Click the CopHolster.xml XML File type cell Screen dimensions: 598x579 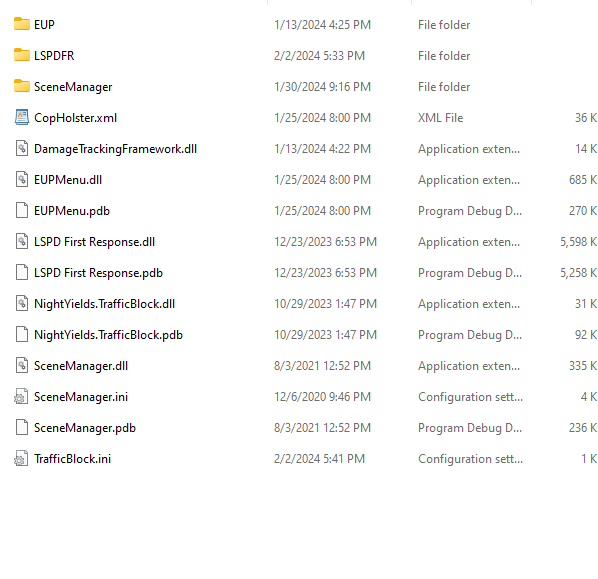440,118
